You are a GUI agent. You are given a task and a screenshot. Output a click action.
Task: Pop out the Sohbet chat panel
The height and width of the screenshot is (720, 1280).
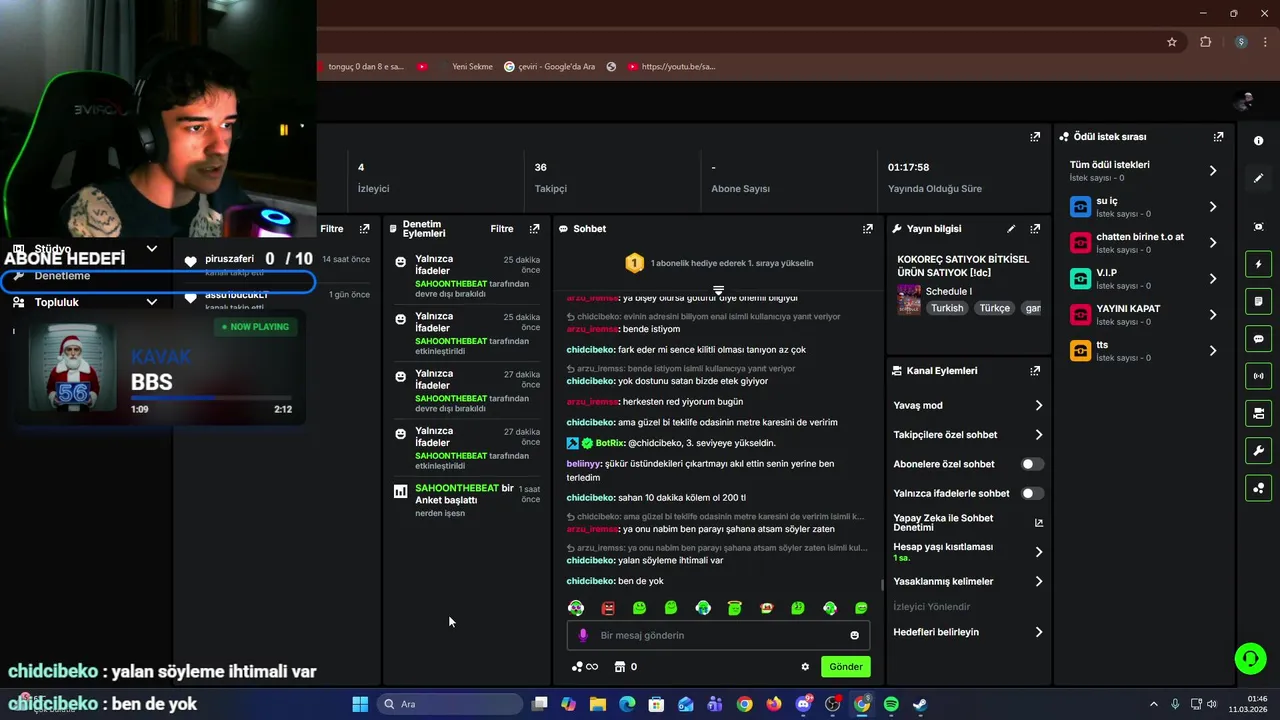[867, 229]
